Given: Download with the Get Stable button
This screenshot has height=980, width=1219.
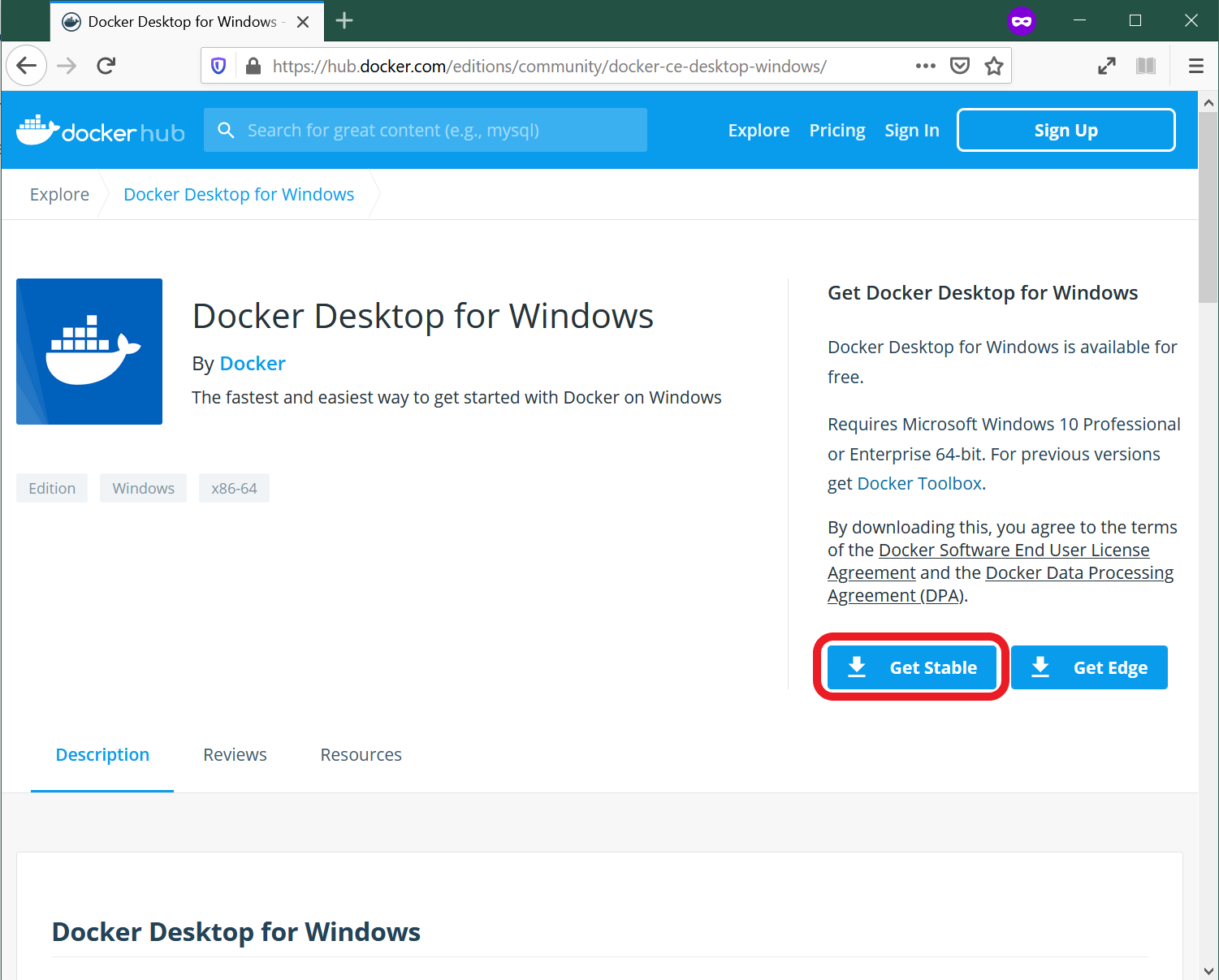Looking at the screenshot, I should pyautogui.click(x=912, y=667).
